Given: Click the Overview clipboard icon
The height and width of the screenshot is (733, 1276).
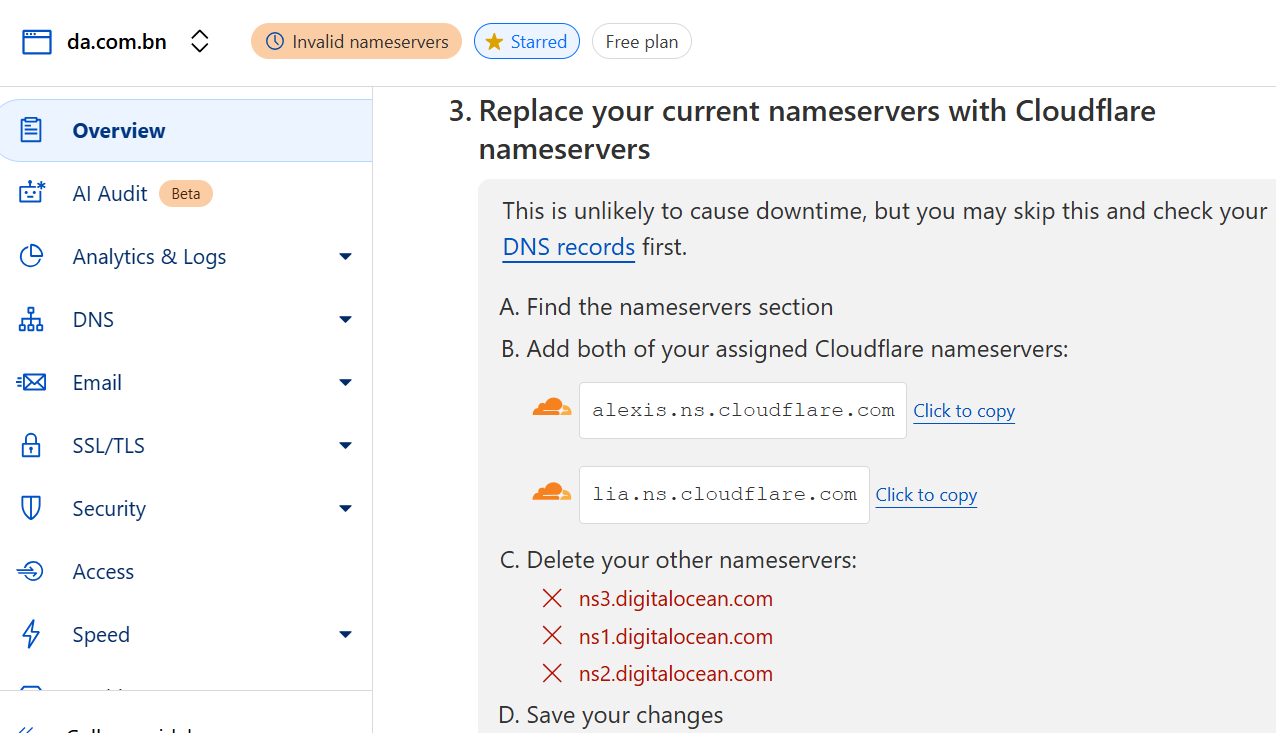Looking at the screenshot, I should [31, 130].
